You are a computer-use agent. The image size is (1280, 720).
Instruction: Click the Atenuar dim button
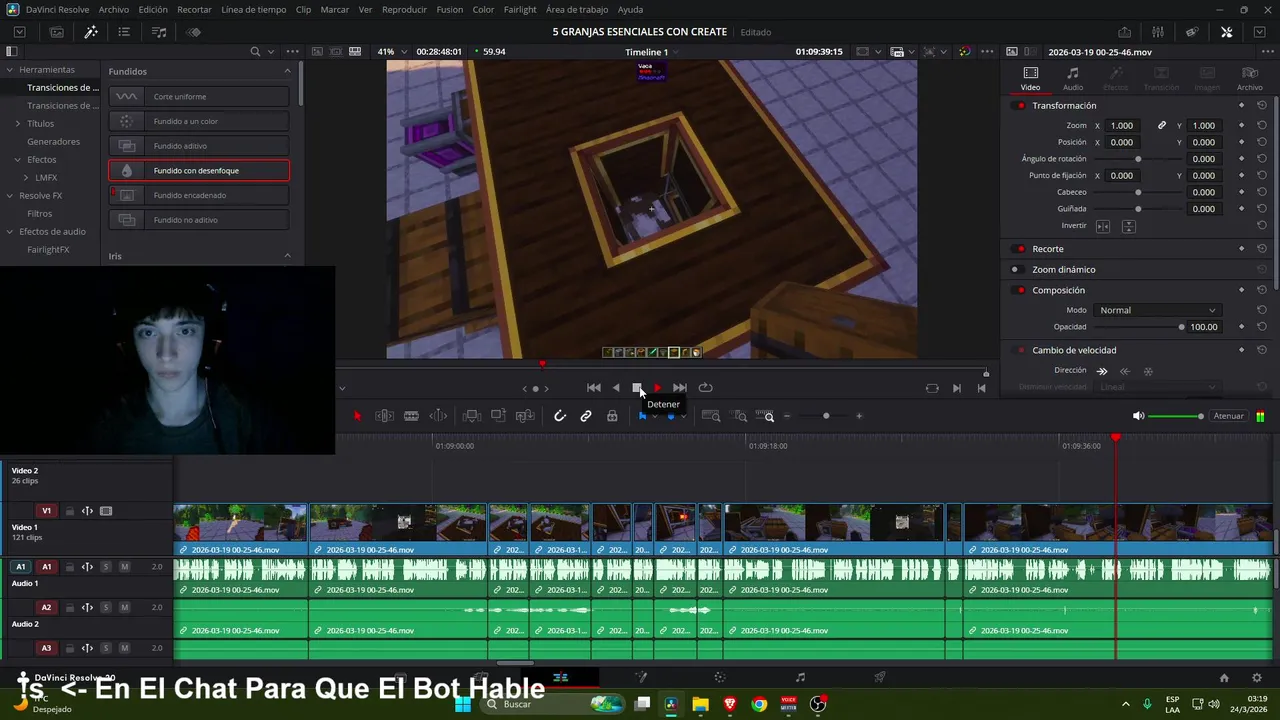pos(1228,416)
